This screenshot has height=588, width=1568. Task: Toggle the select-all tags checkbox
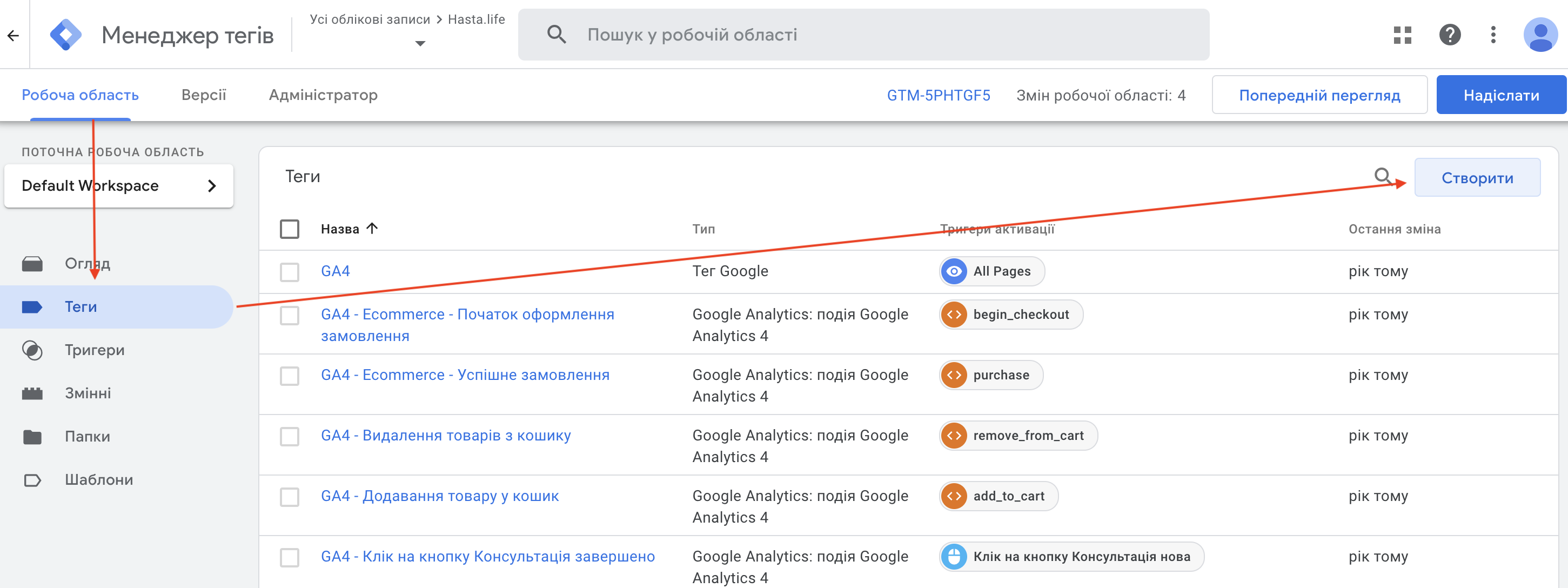290,229
